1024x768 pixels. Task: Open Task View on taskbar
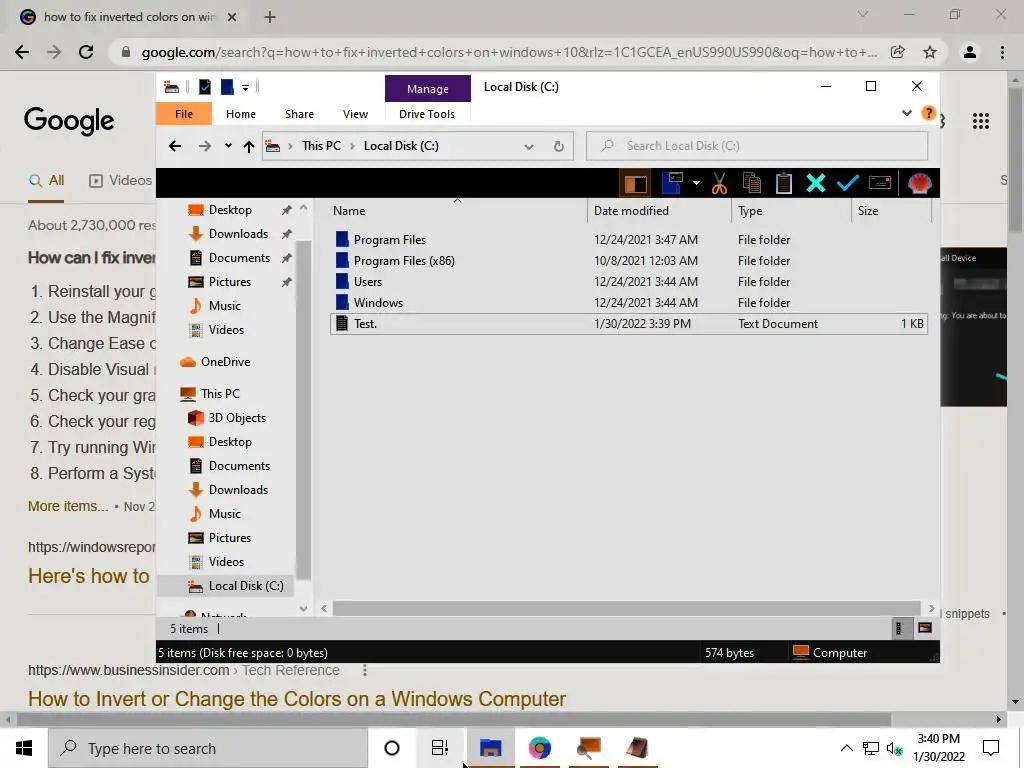pyautogui.click(x=440, y=748)
